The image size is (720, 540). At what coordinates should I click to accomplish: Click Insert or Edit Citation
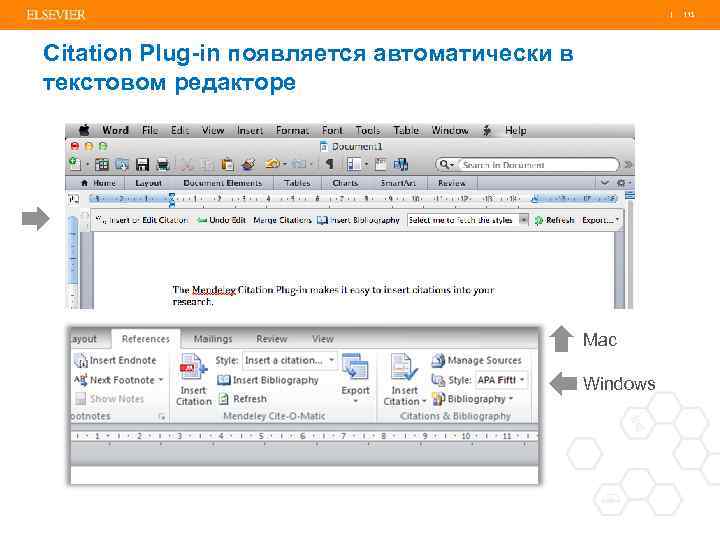coord(142,220)
